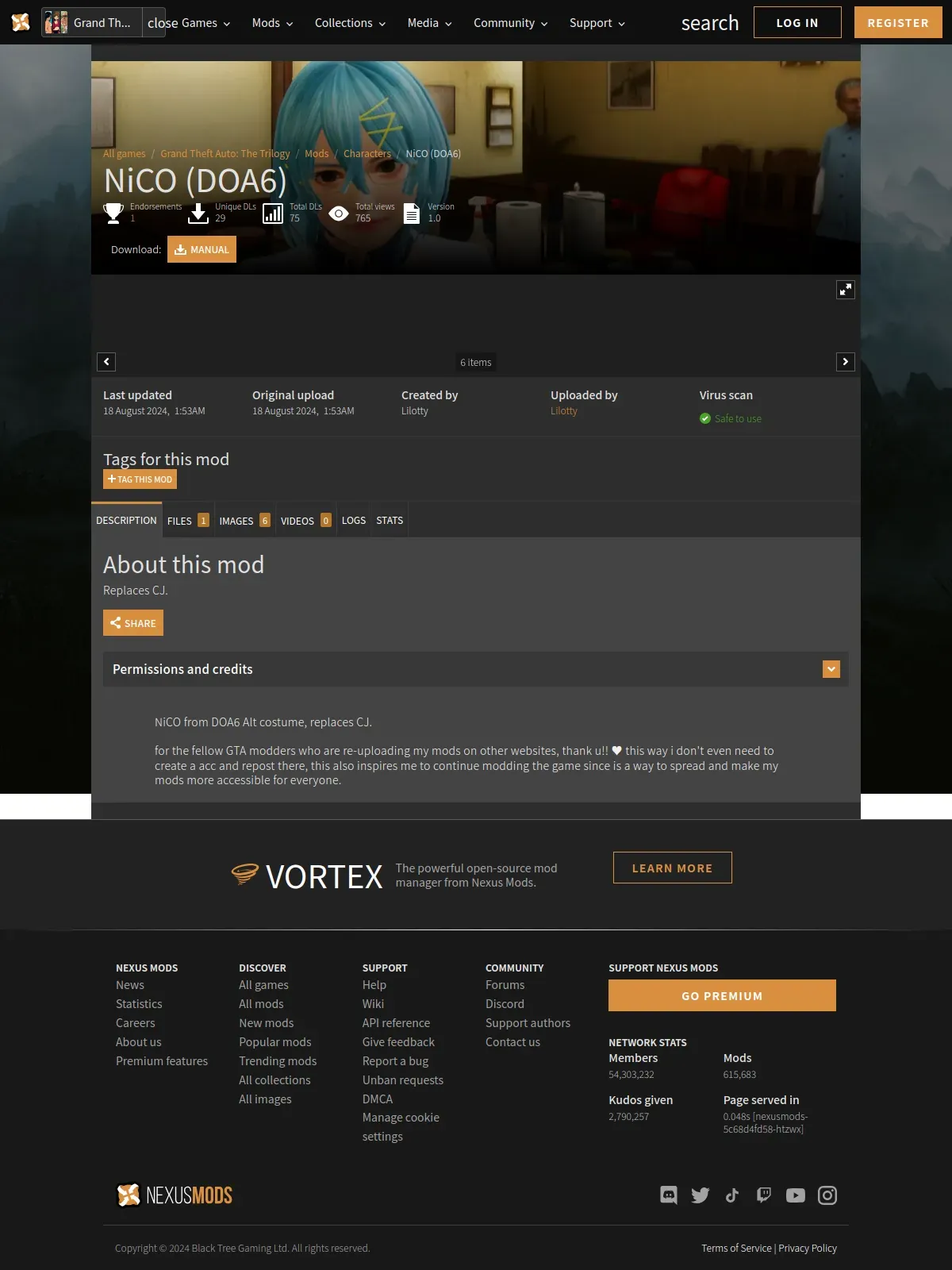Expand the Media menu
Screen dimensions: 952x1270
pos(429,23)
